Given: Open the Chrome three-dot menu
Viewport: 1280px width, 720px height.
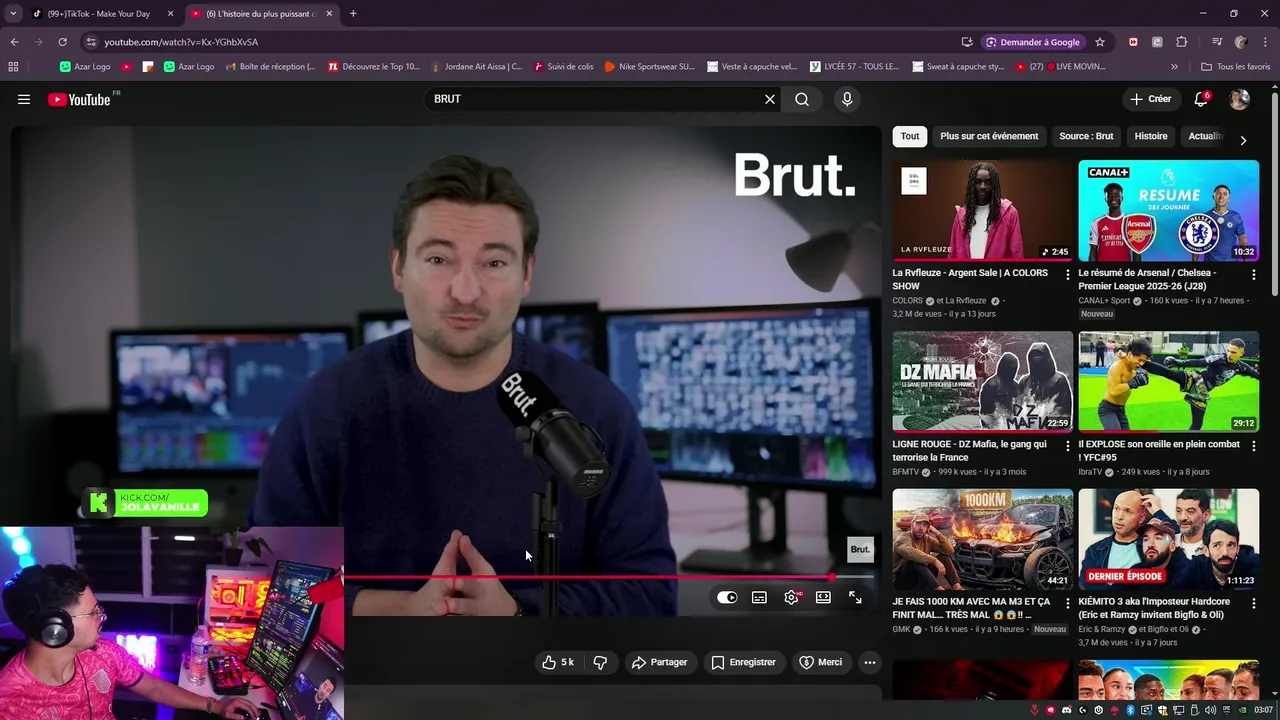Looking at the screenshot, I should tap(1265, 42).
